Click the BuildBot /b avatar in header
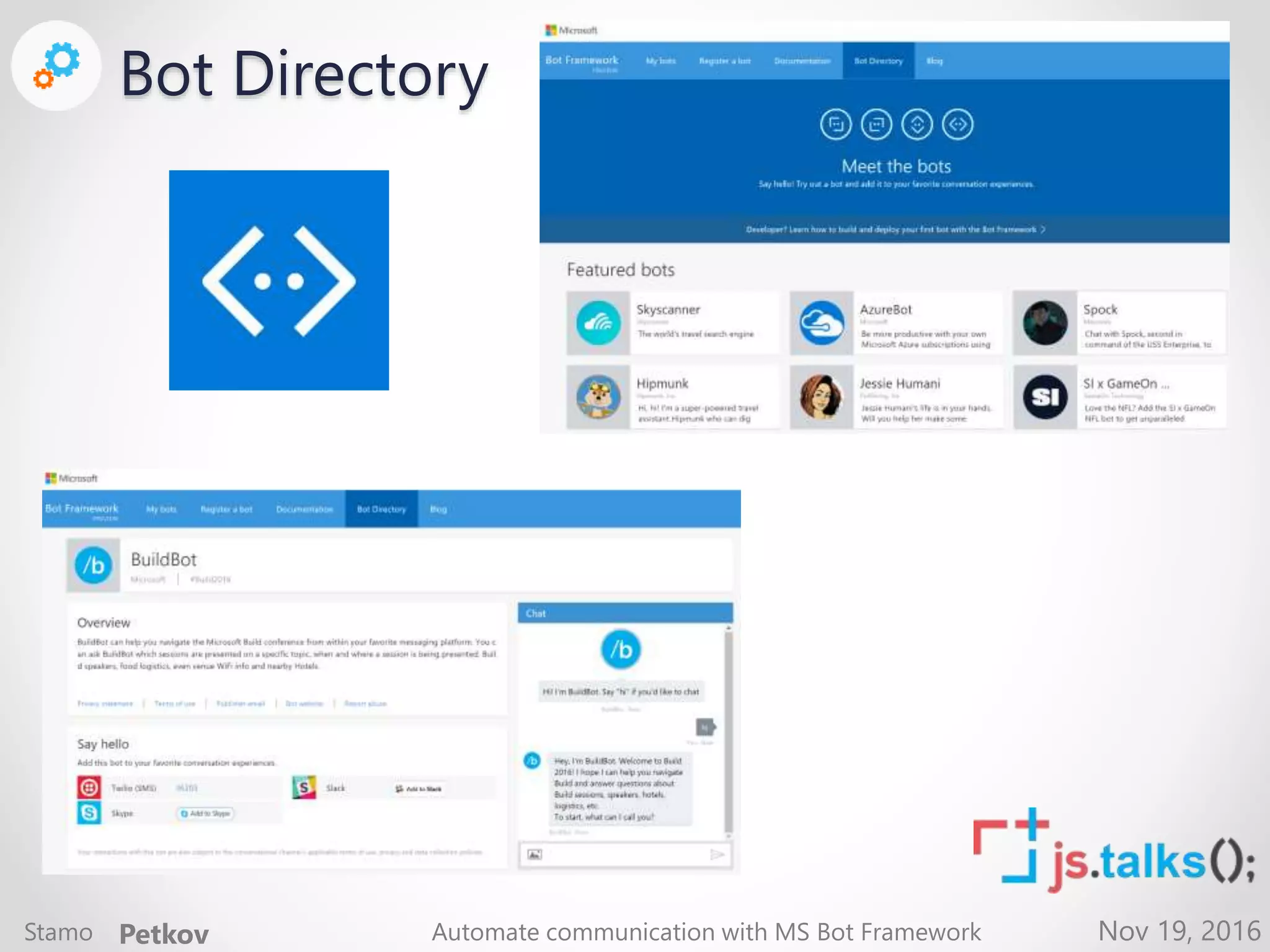Image resolution: width=1270 pixels, height=952 pixels. [x=94, y=565]
